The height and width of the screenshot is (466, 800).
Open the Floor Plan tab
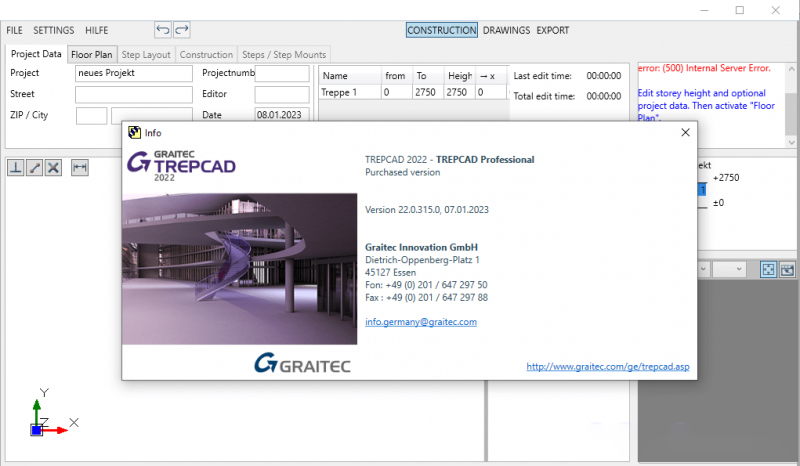tap(92, 55)
